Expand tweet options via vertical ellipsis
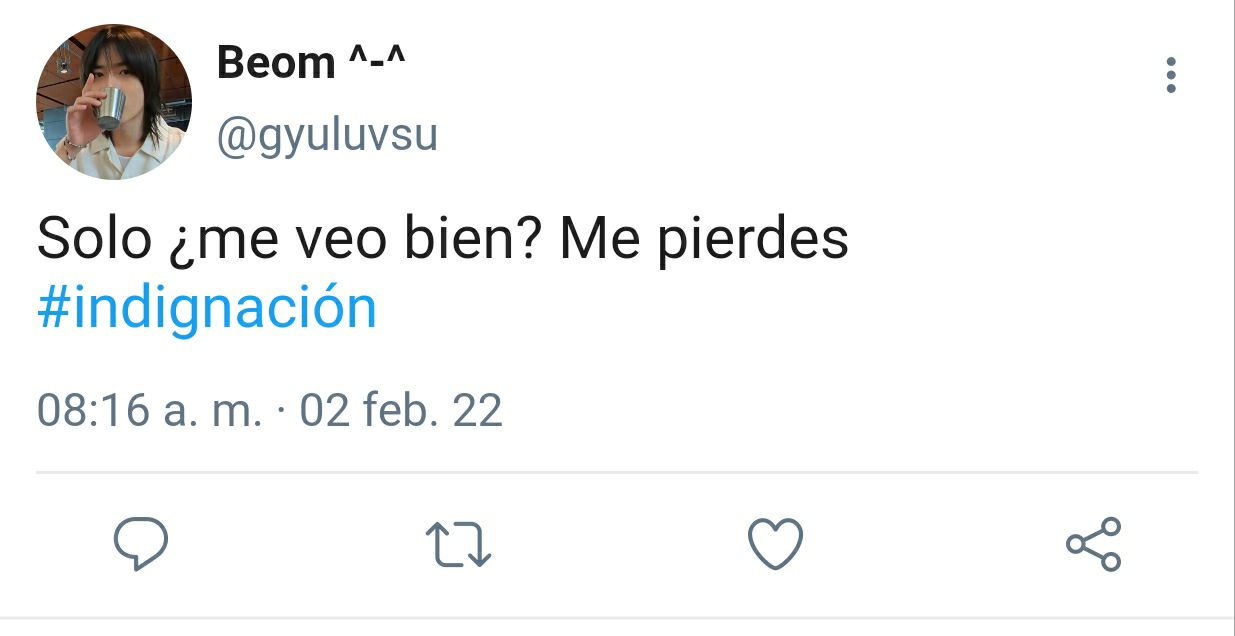 coord(1171,75)
